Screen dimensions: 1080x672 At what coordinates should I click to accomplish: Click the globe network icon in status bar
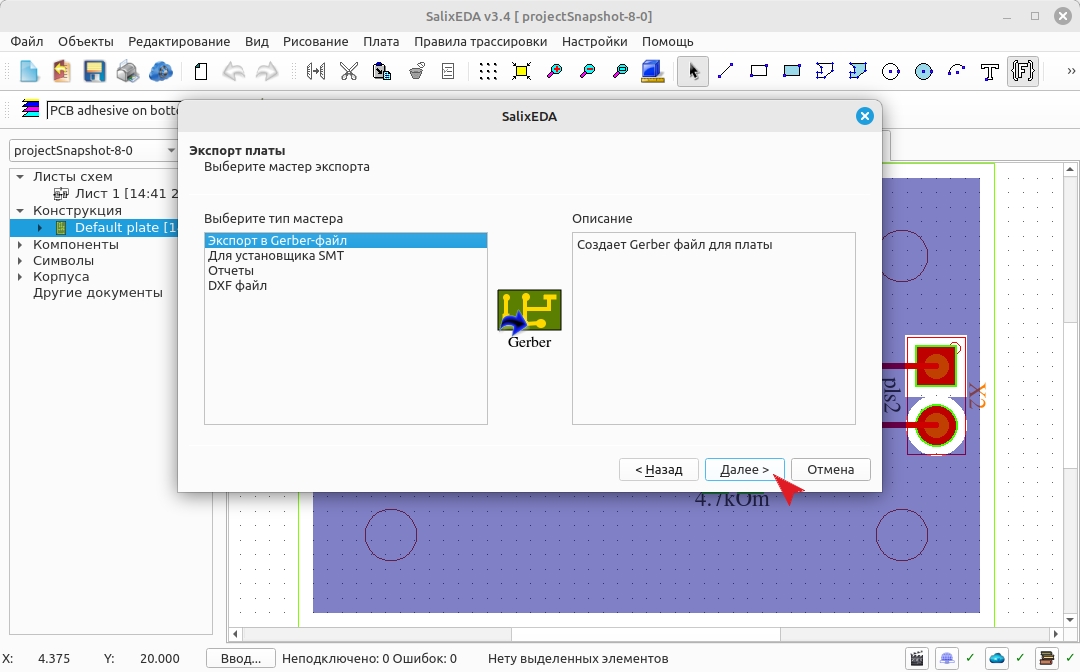pyautogui.click(x=947, y=658)
